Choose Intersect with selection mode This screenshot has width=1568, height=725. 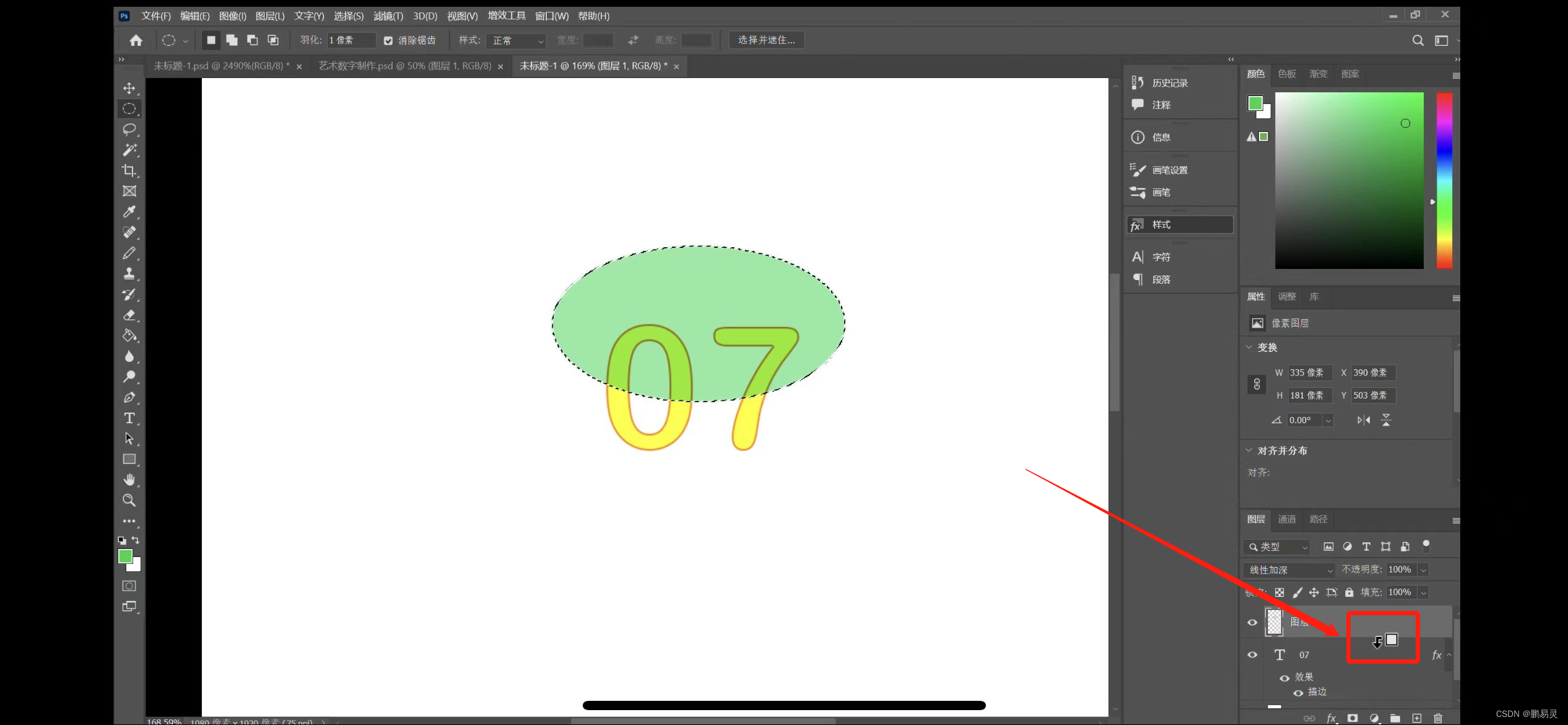point(272,40)
